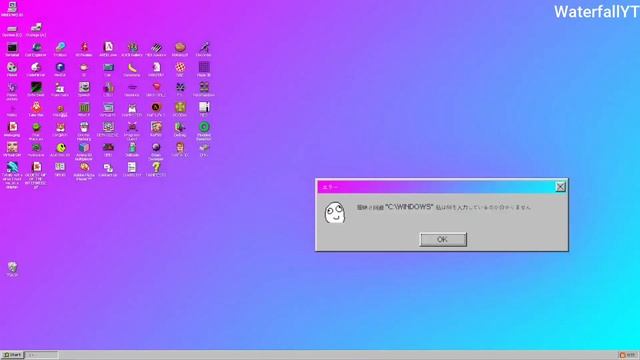Open the Storage (A:) drive icon
This screenshot has width=640, height=360.
[36, 27]
